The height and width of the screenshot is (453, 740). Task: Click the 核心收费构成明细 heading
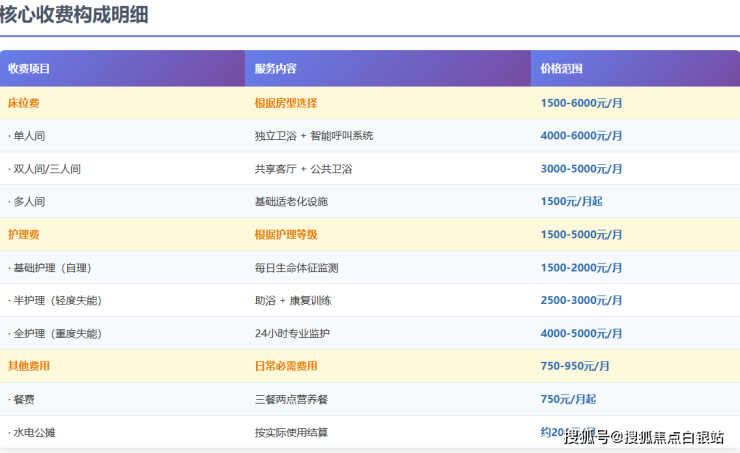click(74, 15)
